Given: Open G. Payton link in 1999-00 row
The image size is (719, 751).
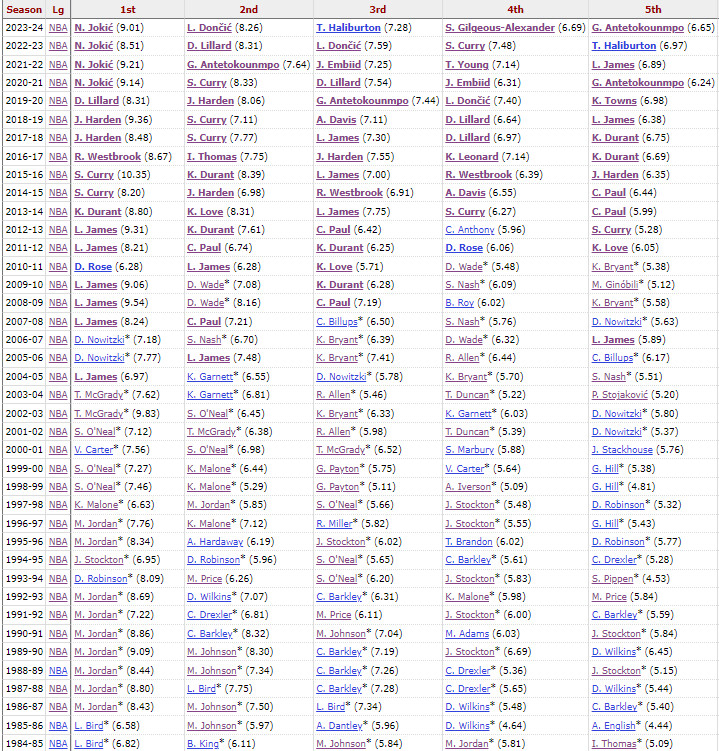Looking at the screenshot, I should [x=338, y=469].
